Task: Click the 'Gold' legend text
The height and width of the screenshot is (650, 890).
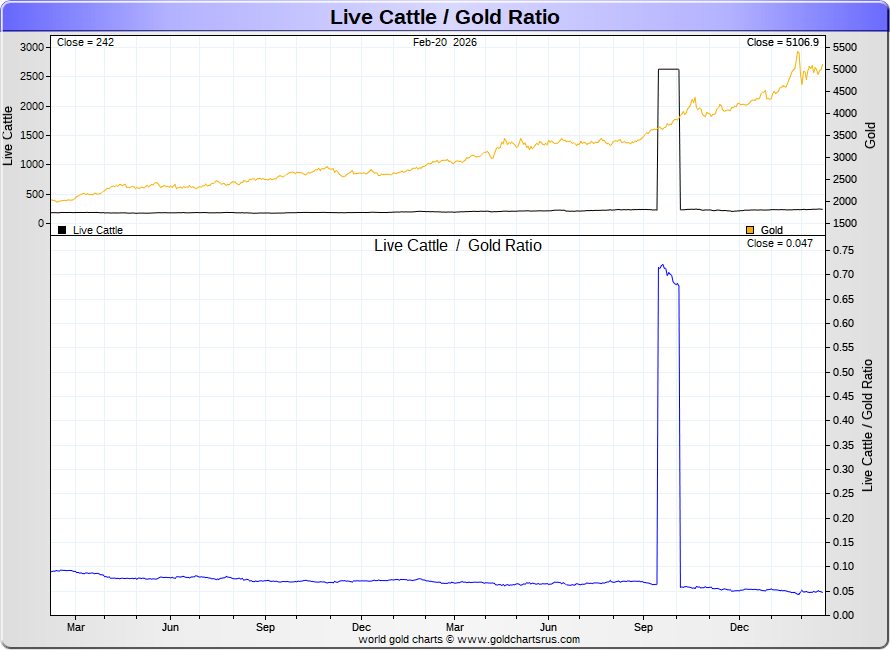Action: point(772,230)
